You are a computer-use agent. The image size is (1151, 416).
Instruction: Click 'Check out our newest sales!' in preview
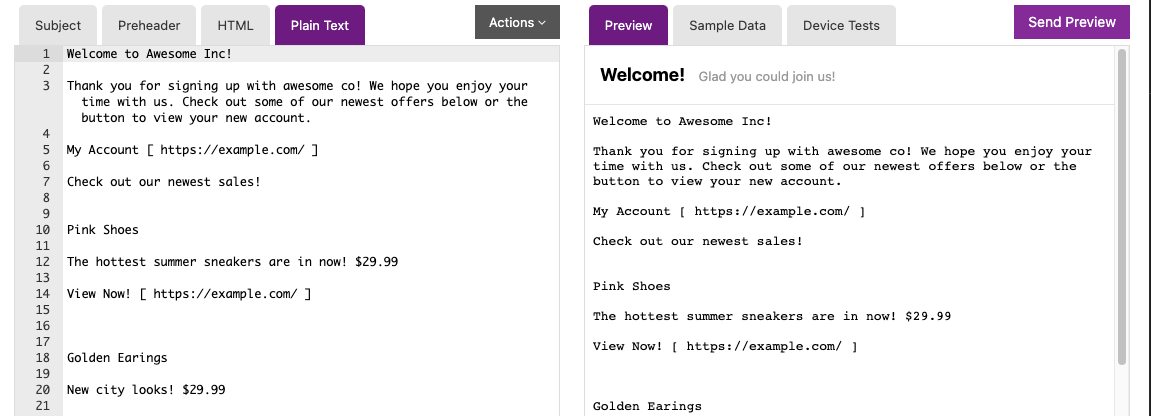pyautogui.click(x=697, y=241)
